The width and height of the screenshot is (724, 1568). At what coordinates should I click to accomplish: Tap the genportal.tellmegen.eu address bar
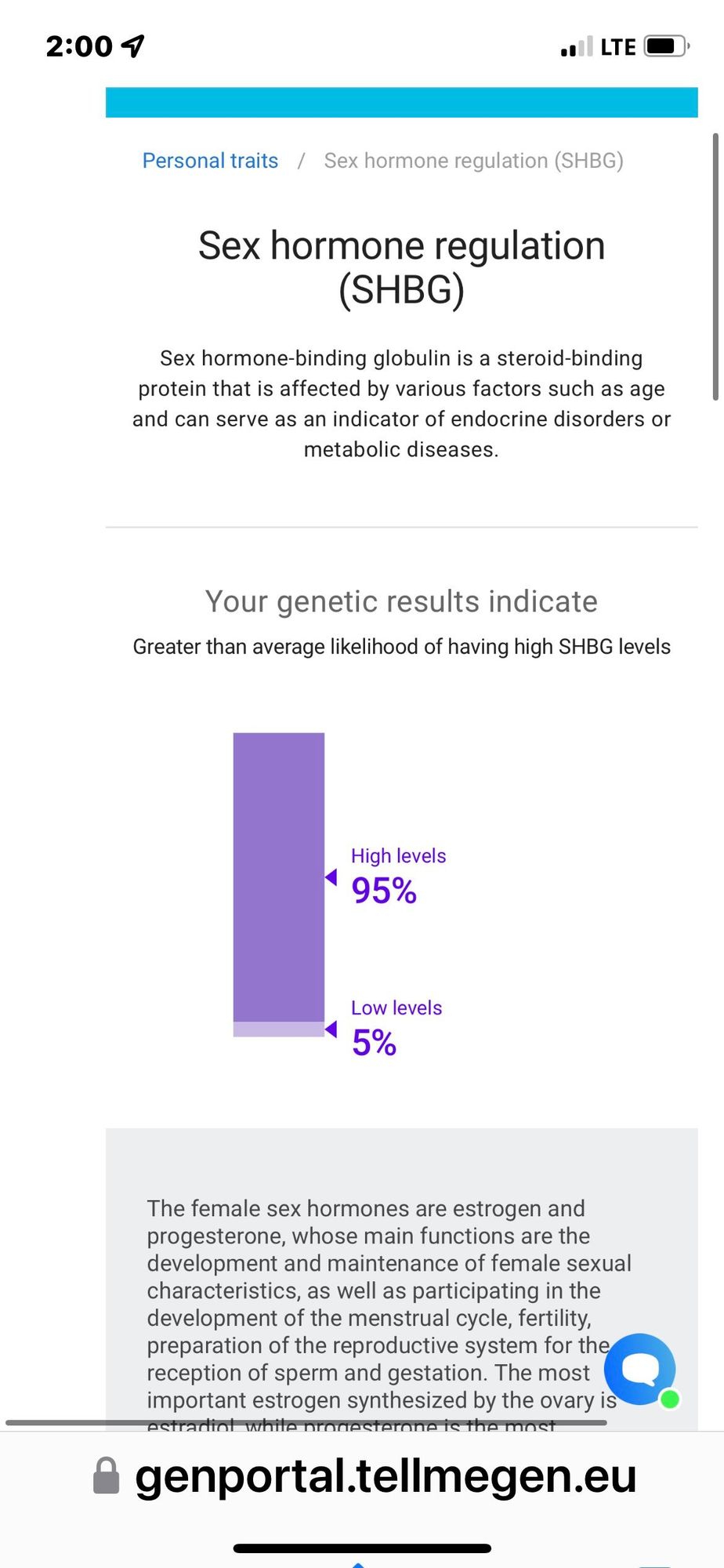click(385, 1476)
